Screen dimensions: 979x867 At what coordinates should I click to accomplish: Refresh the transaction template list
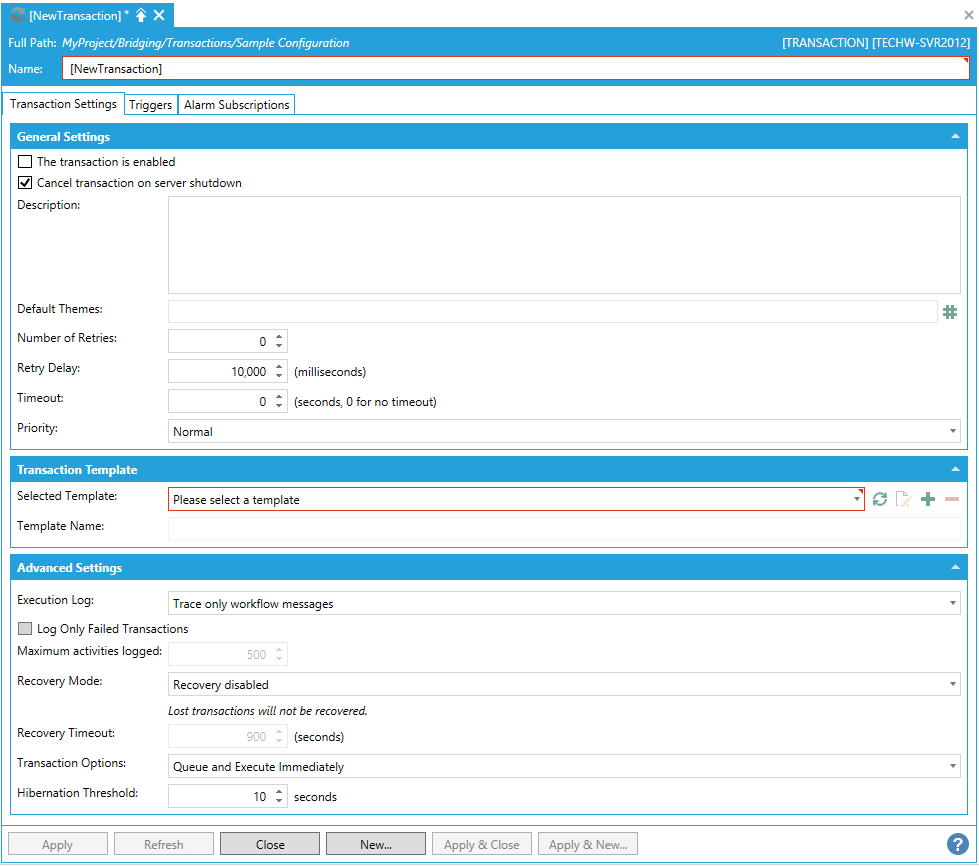tap(879, 499)
